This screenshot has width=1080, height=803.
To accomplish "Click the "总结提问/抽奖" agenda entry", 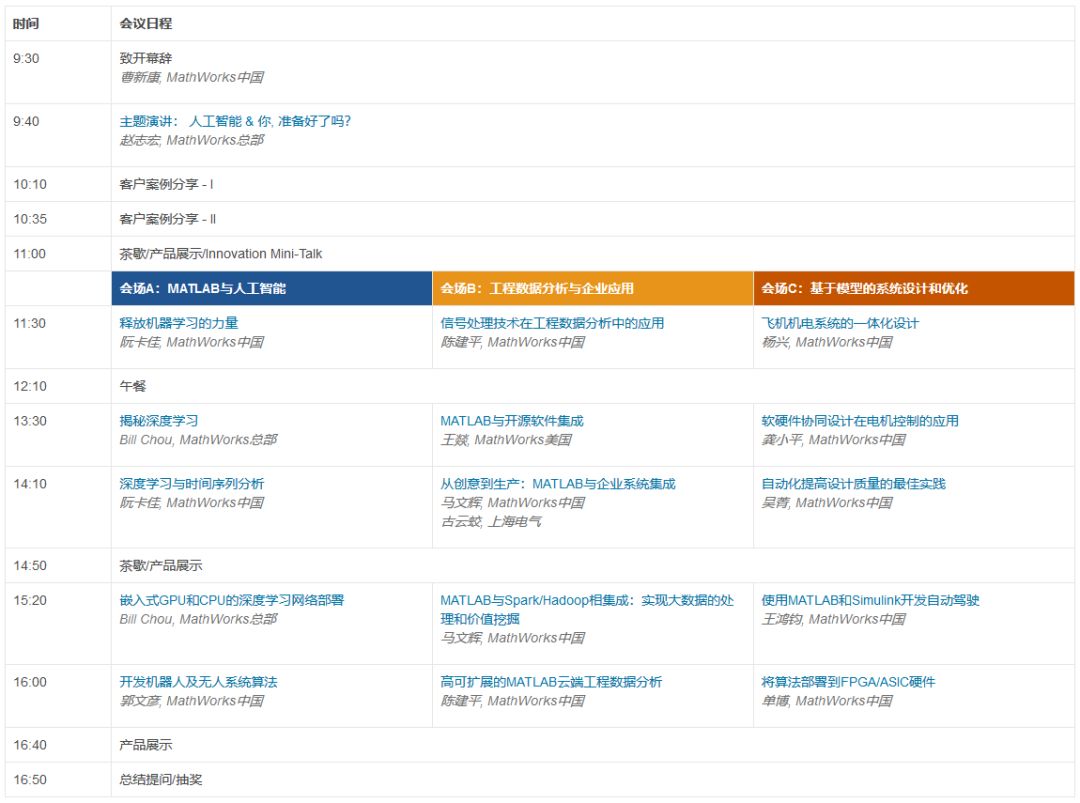I will click(160, 780).
